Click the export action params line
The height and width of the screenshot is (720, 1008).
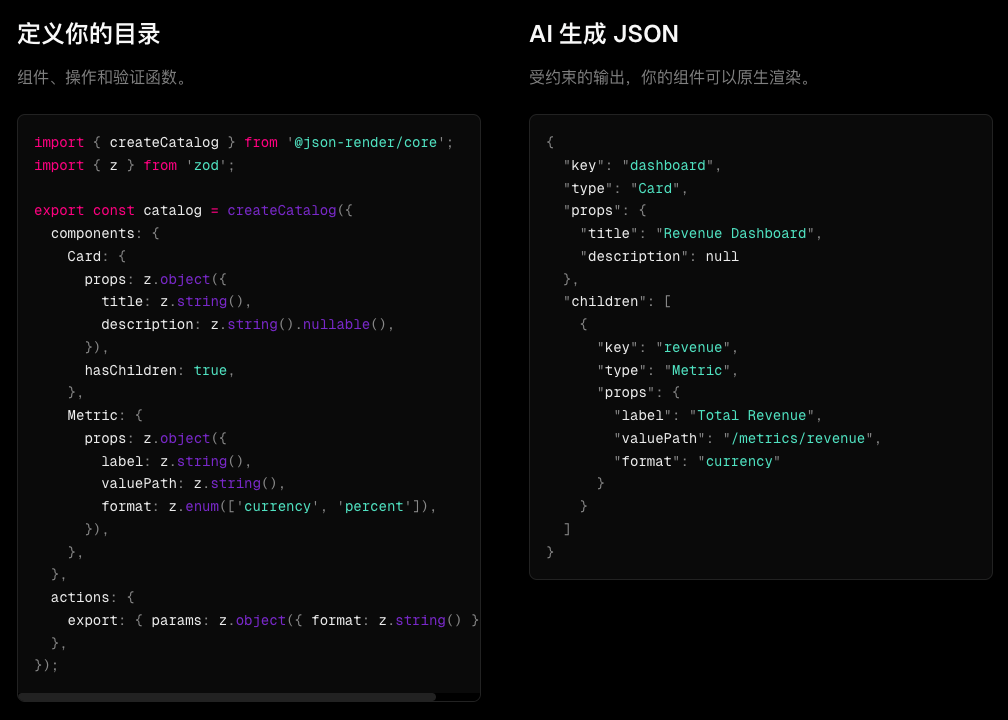click(x=270, y=621)
